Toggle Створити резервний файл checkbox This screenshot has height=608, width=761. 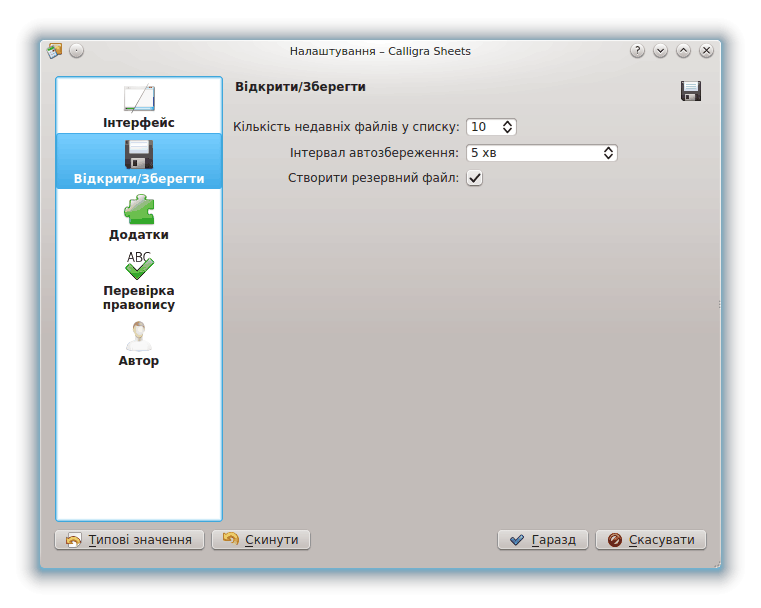(x=475, y=178)
